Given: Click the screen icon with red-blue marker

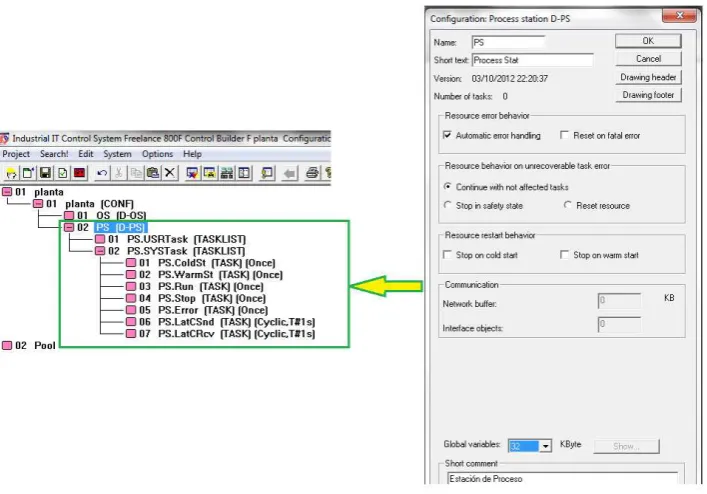Looking at the screenshot, I should pyautogui.click(x=192, y=173).
